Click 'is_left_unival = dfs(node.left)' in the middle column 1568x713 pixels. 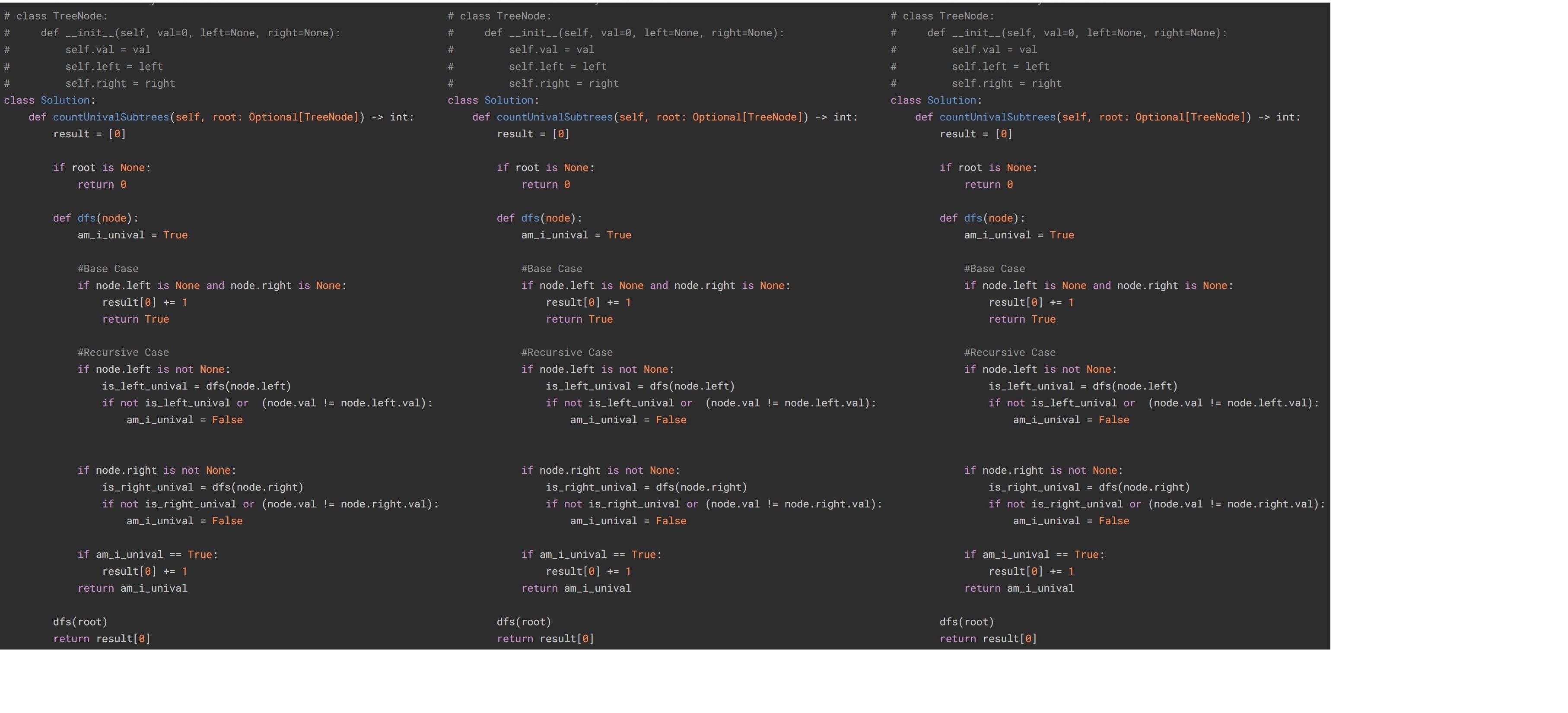click(x=640, y=387)
